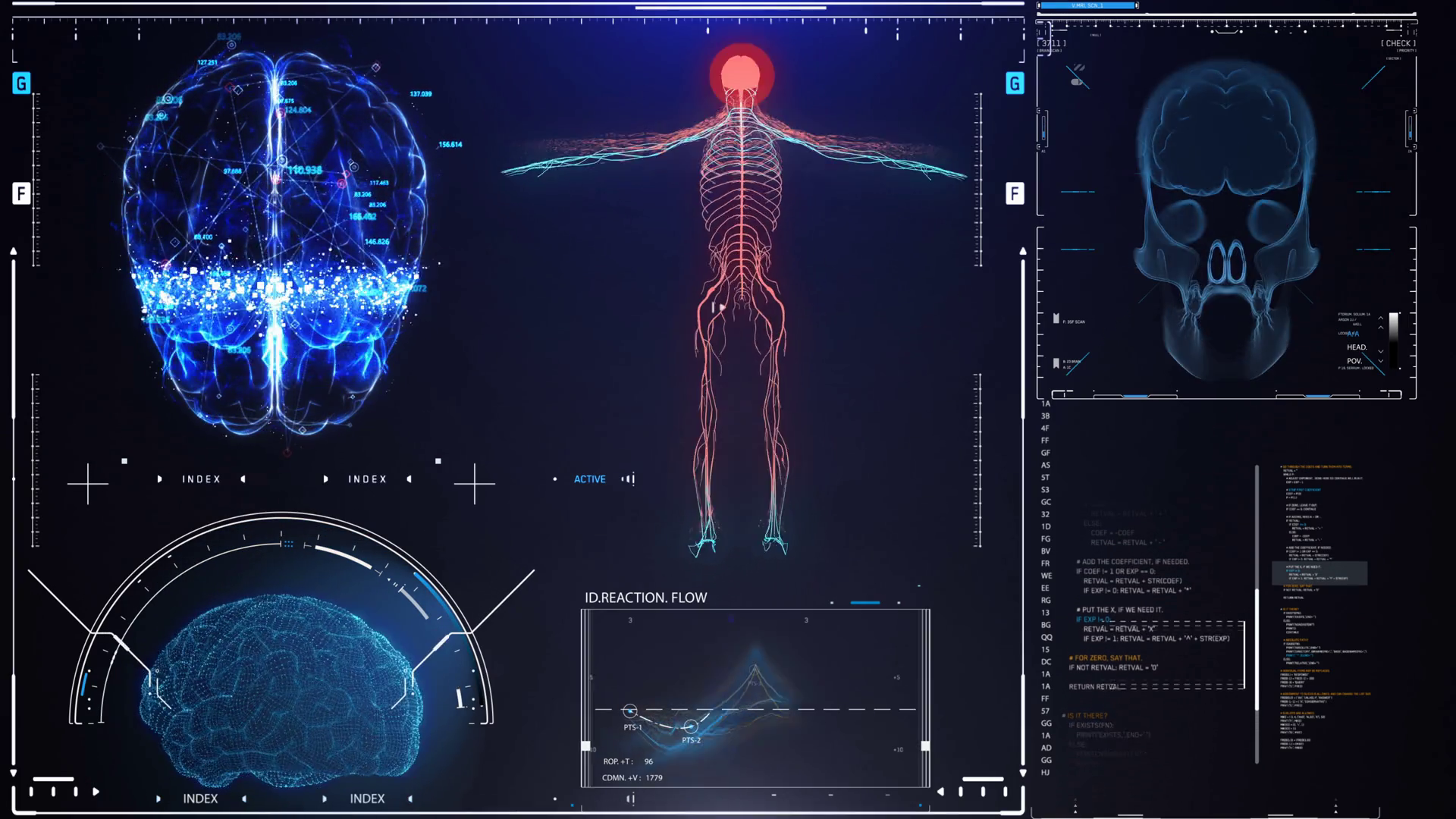Select bookmark icon next to 23 BRAIN
Viewport: 1456px width, 819px height.
click(1056, 363)
